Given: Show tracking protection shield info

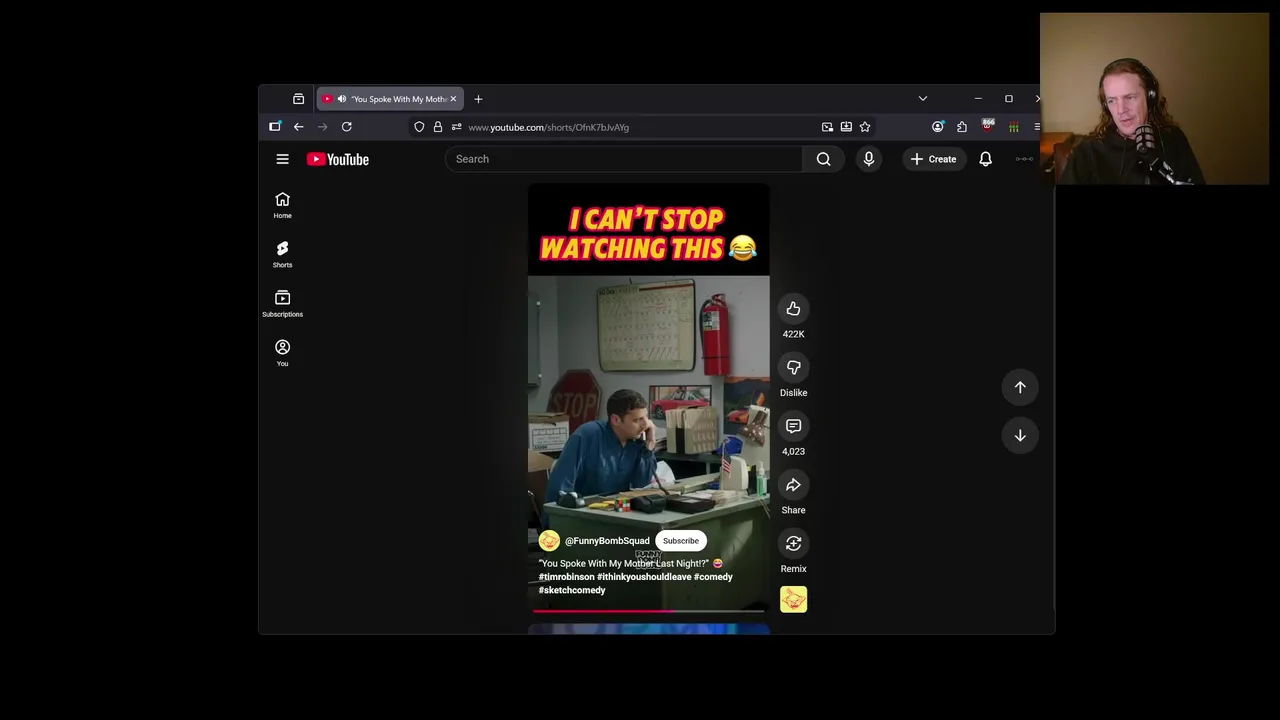Looking at the screenshot, I should coord(419,127).
